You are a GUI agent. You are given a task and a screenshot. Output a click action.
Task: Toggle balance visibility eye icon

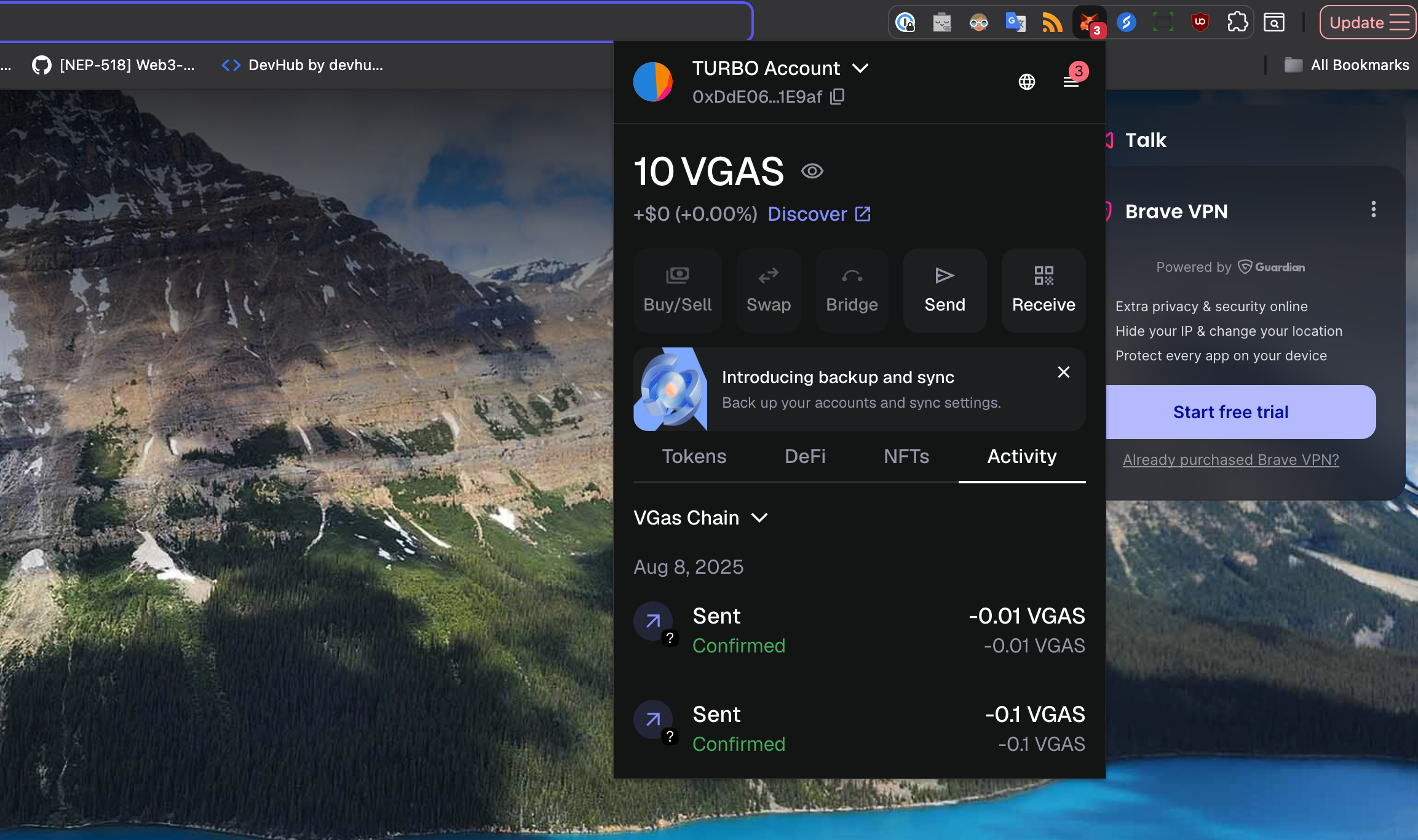click(x=812, y=171)
